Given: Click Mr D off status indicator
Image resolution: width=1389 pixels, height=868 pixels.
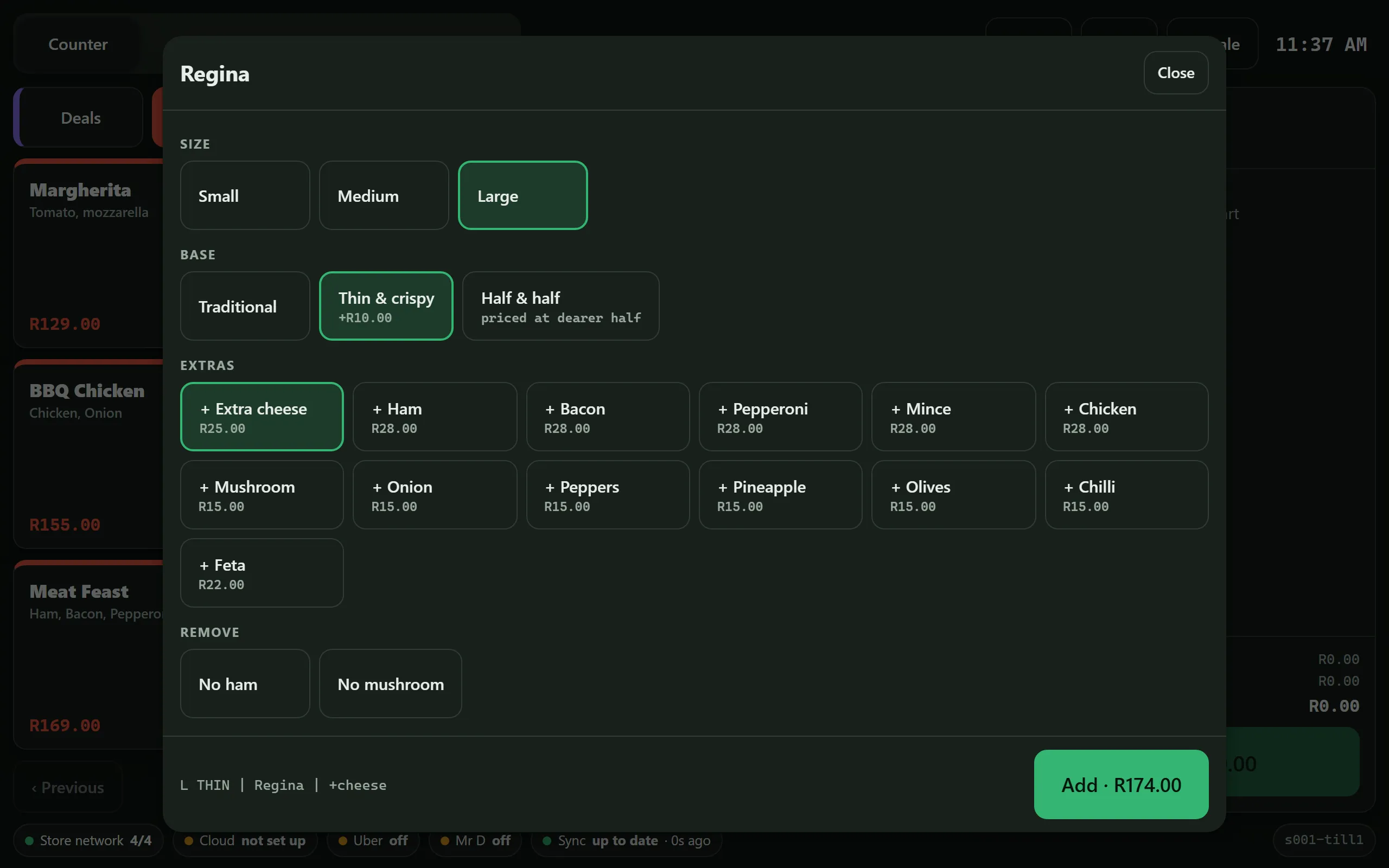Looking at the screenshot, I should [475, 840].
